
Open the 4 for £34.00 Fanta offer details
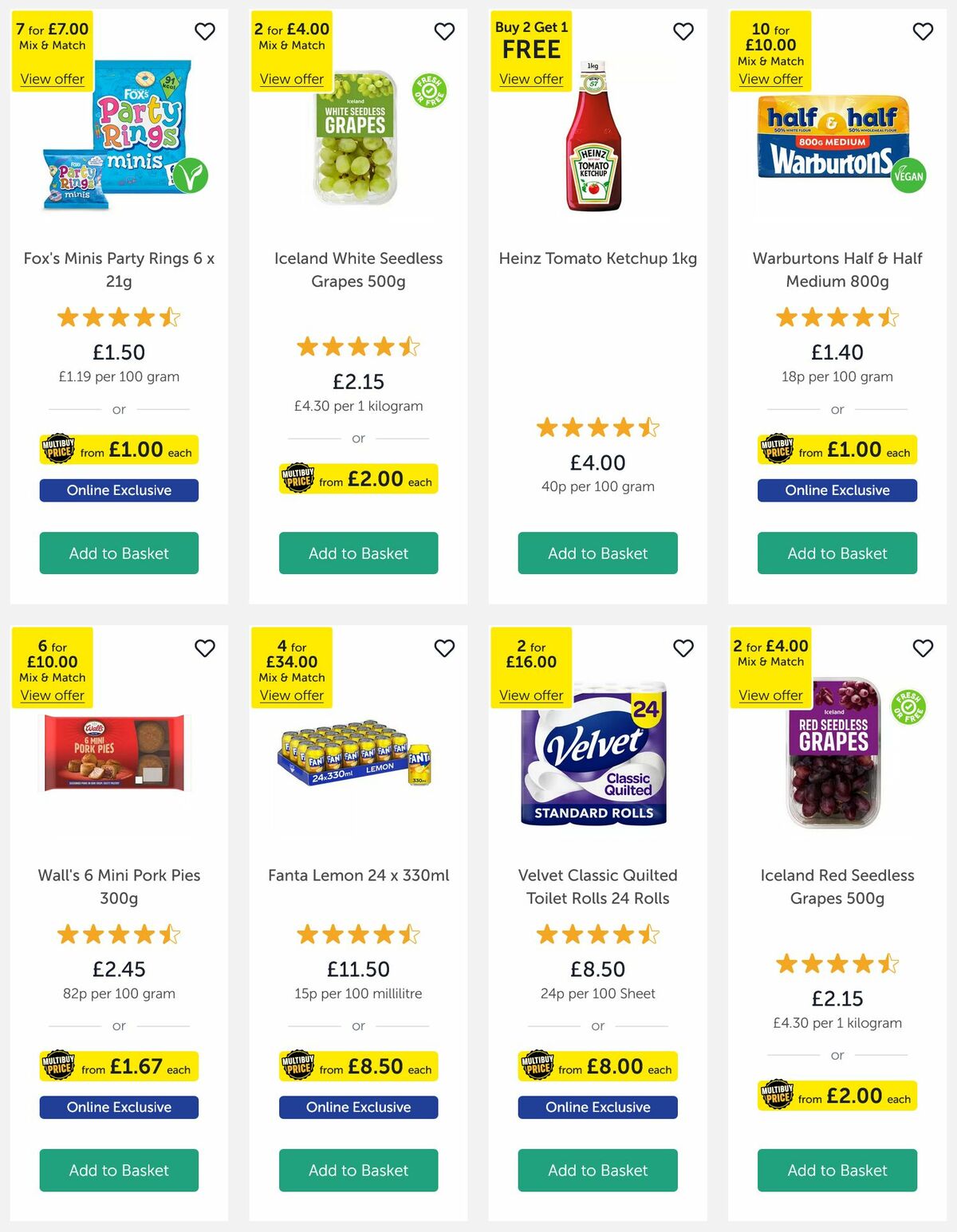[290, 695]
